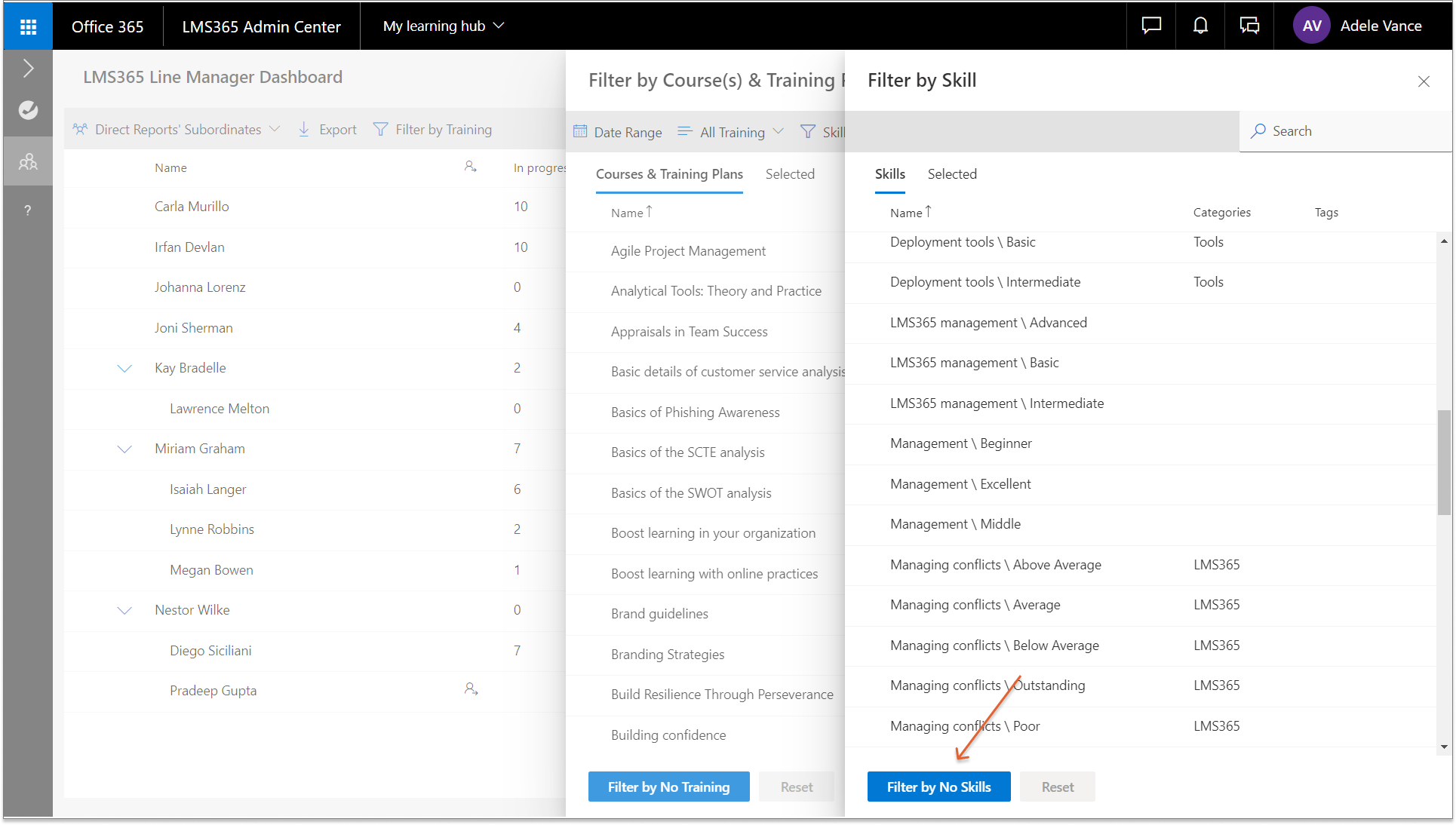Collapse Kay Bradelle's subordinates

pos(124,368)
